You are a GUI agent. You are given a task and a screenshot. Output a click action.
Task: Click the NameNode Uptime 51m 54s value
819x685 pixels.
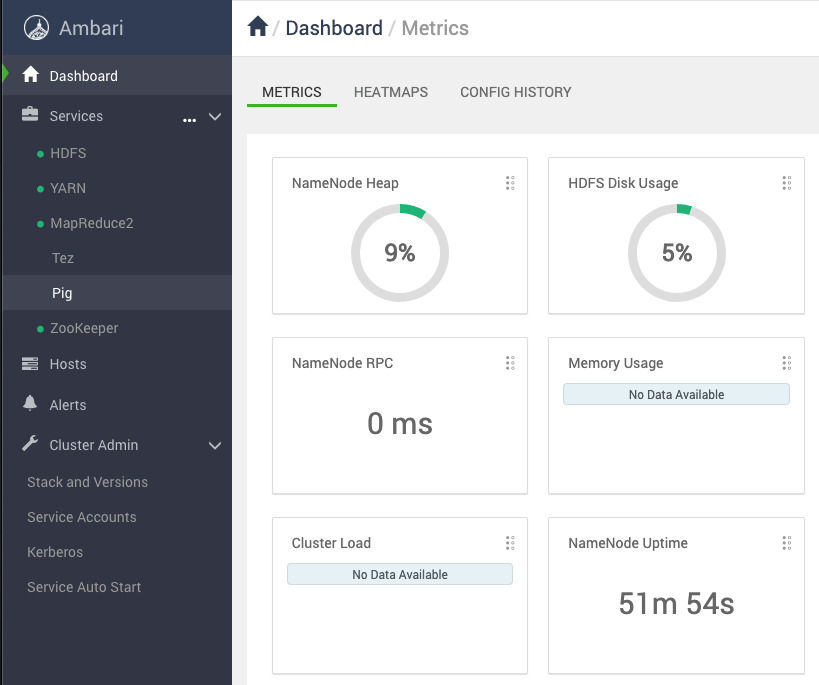click(x=676, y=603)
